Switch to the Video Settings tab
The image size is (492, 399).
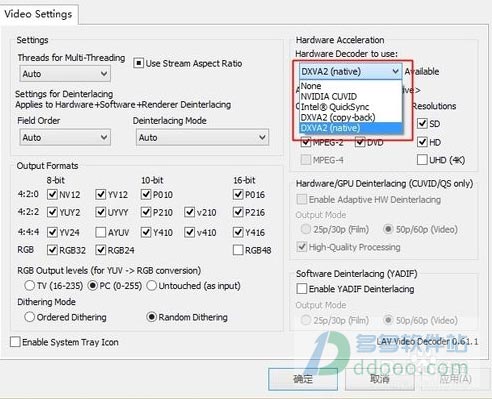(x=39, y=14)
